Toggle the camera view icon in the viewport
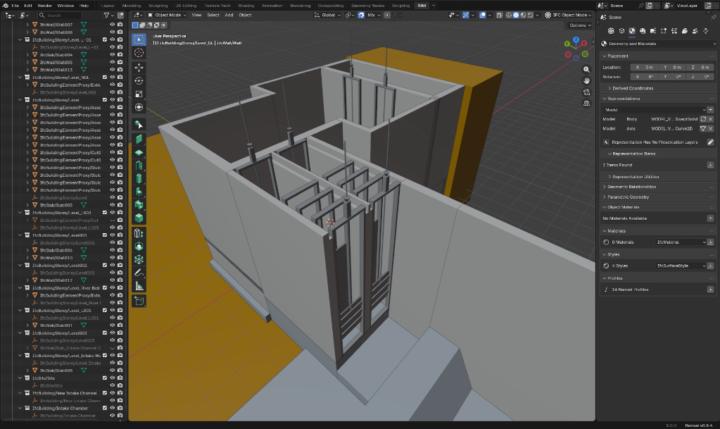 tap(587, 93)
